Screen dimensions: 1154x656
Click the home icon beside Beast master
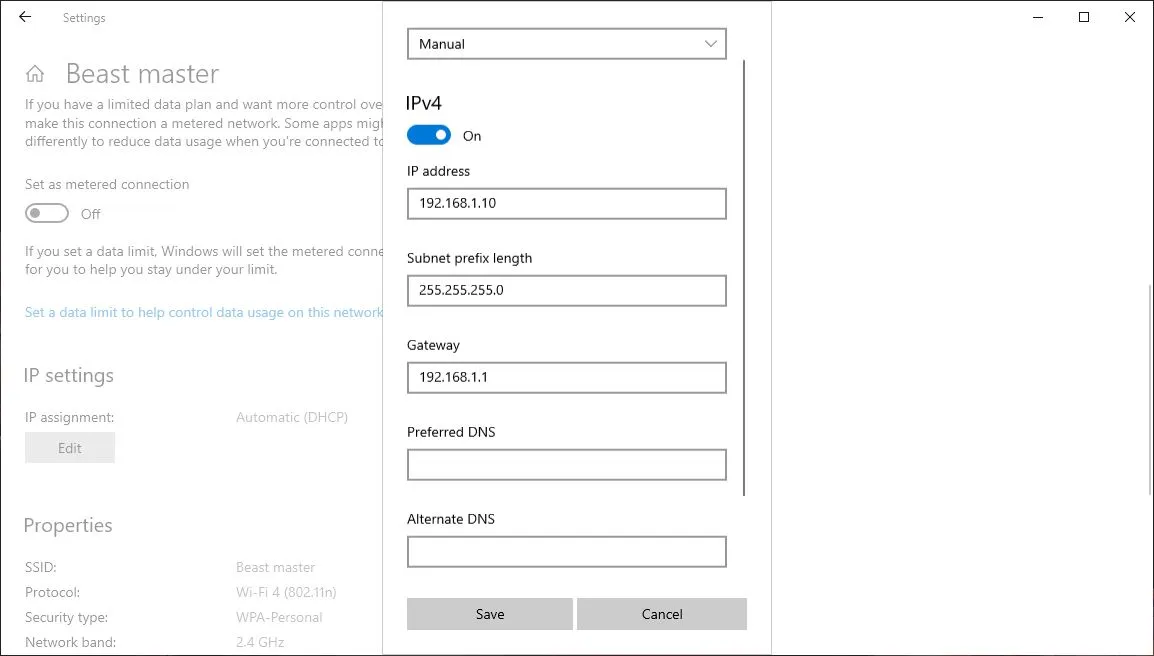[35, 73]
